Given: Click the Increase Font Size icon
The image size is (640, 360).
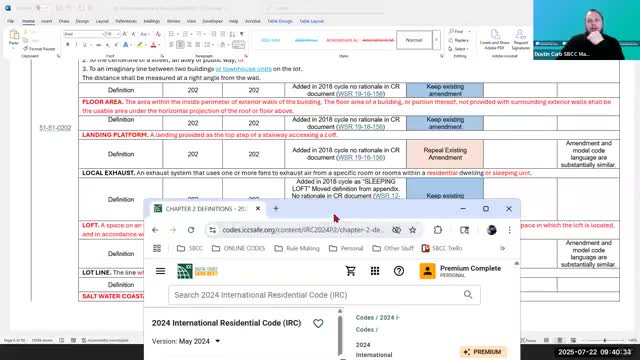Looking at the screenshot, I should tap(125, 34).
